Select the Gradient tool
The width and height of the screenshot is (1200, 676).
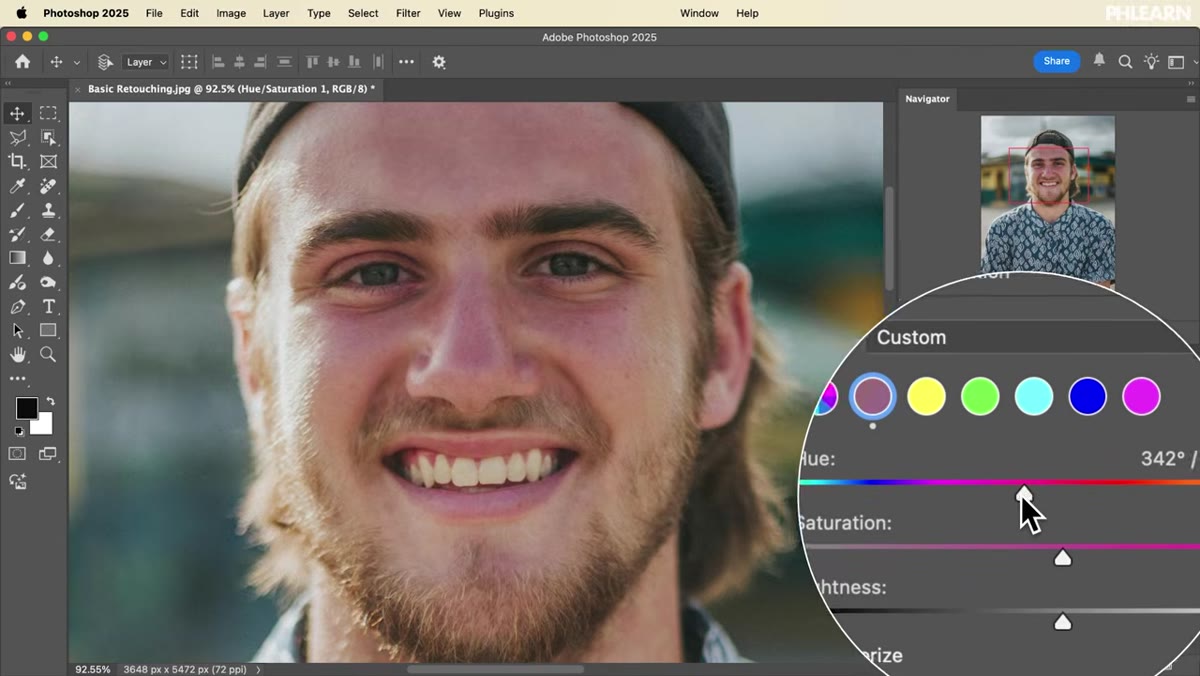(x=17, y=258)
